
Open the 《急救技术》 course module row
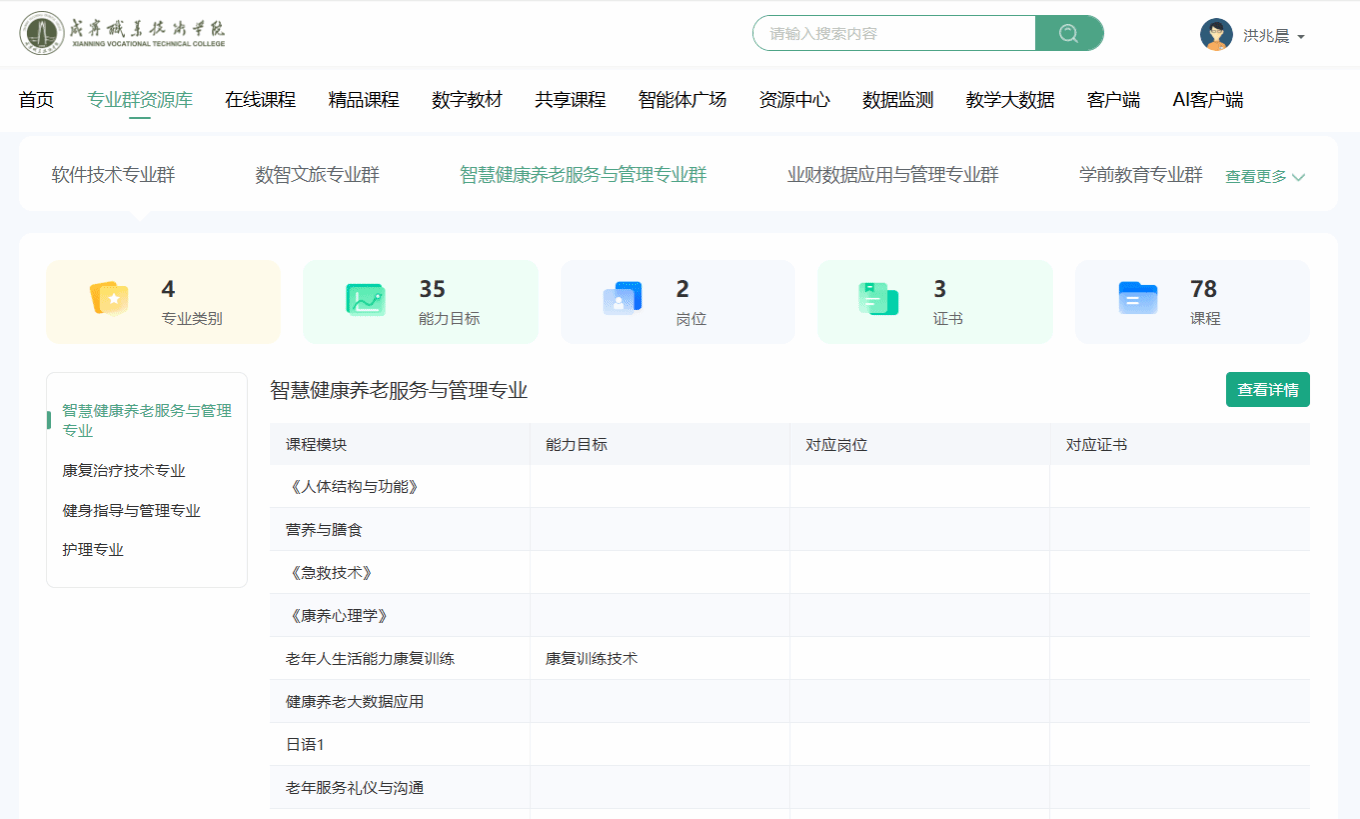330,573
